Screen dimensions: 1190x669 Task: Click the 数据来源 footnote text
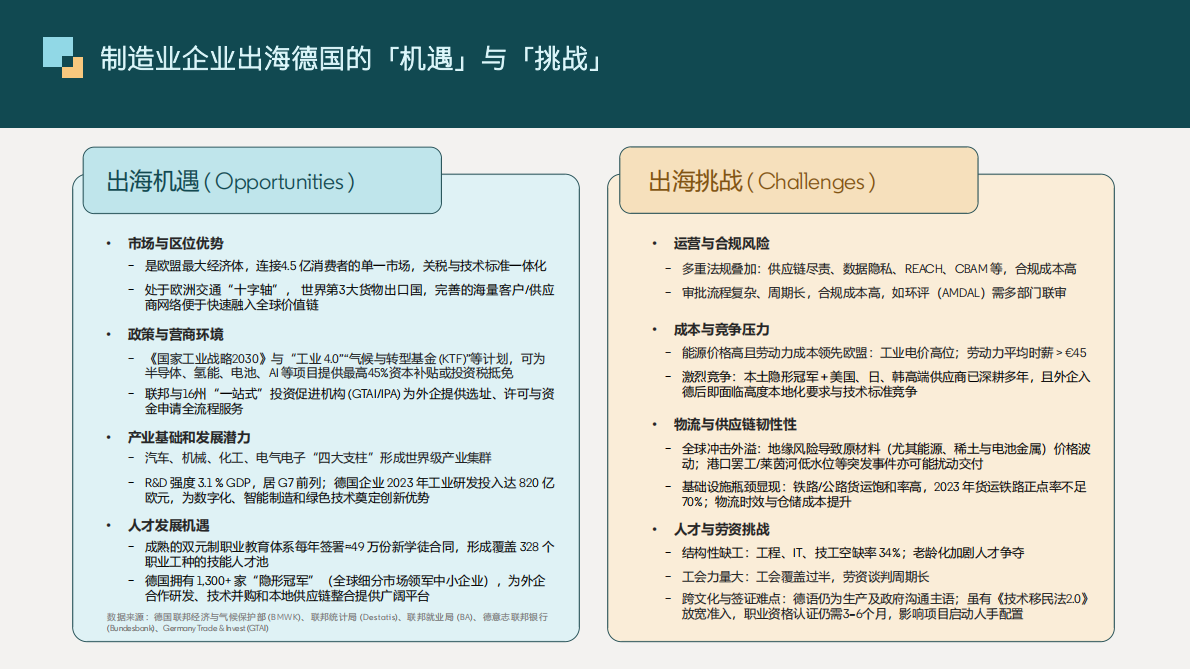327,622
